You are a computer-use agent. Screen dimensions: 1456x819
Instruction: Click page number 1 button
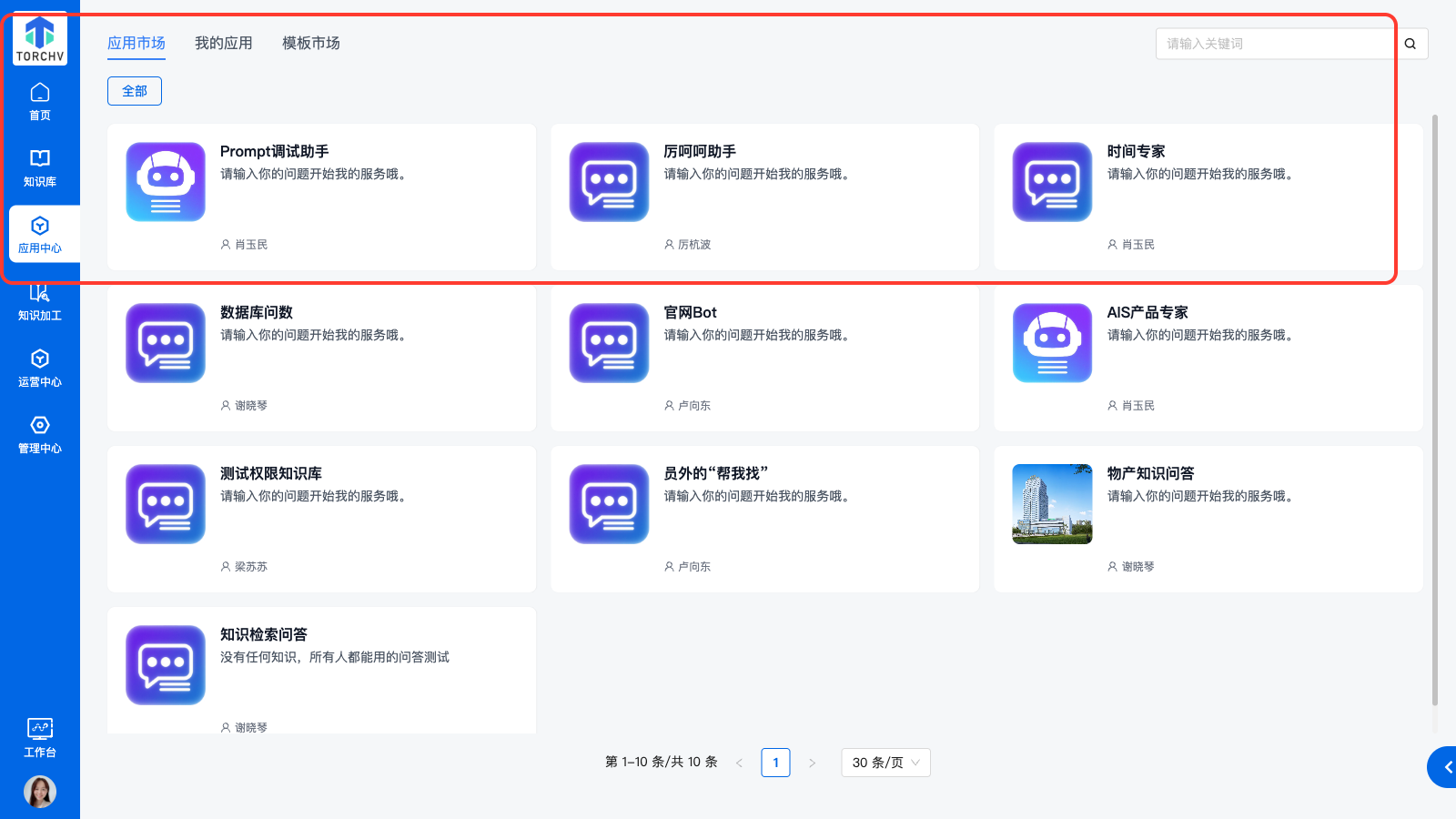click(x=775, y=763)
